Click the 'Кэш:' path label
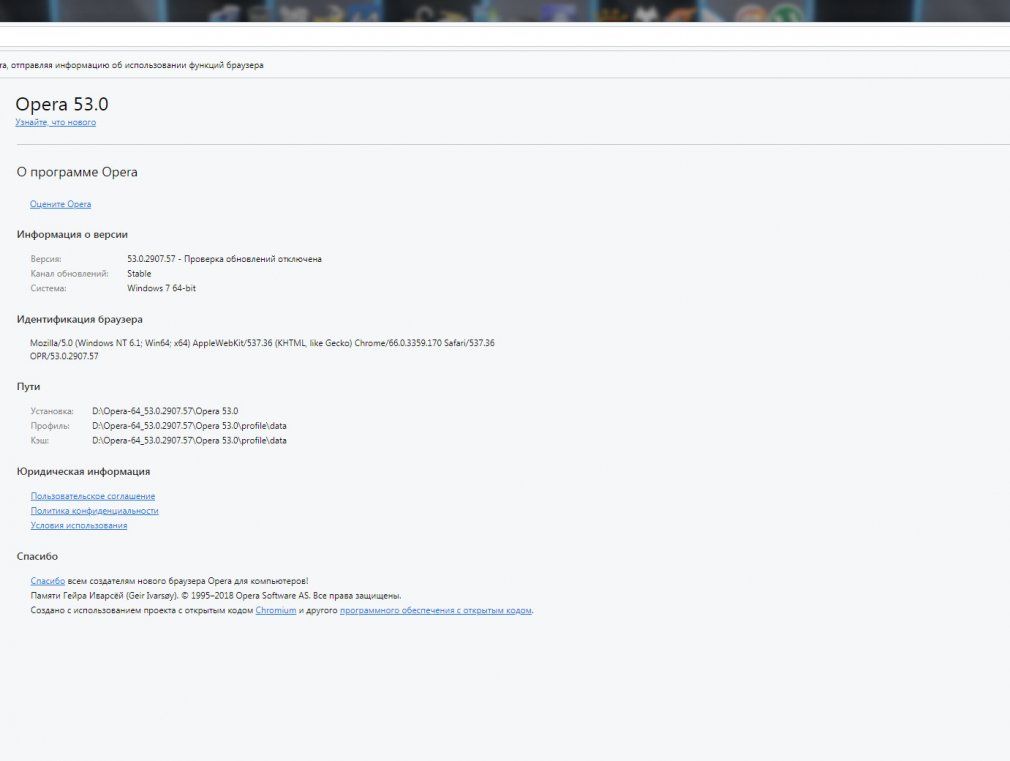 [39, 441]
